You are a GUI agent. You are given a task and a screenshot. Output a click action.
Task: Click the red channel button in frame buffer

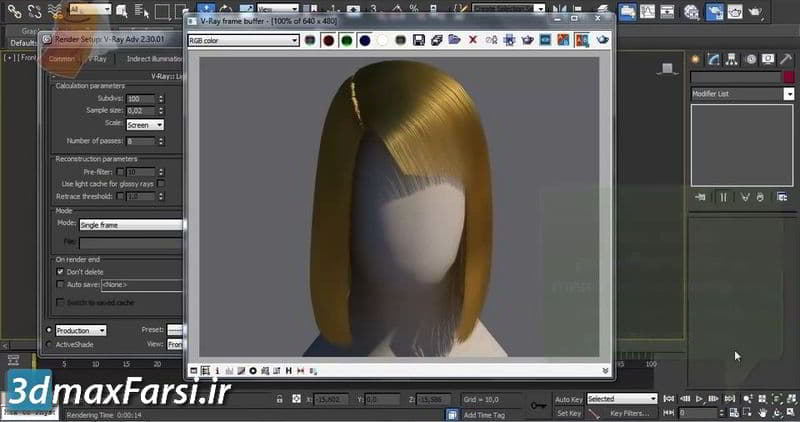[326, 40]
